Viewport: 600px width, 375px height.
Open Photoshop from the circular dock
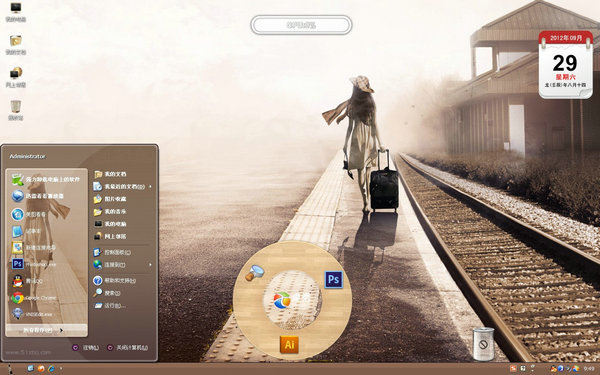click(334, 280)
